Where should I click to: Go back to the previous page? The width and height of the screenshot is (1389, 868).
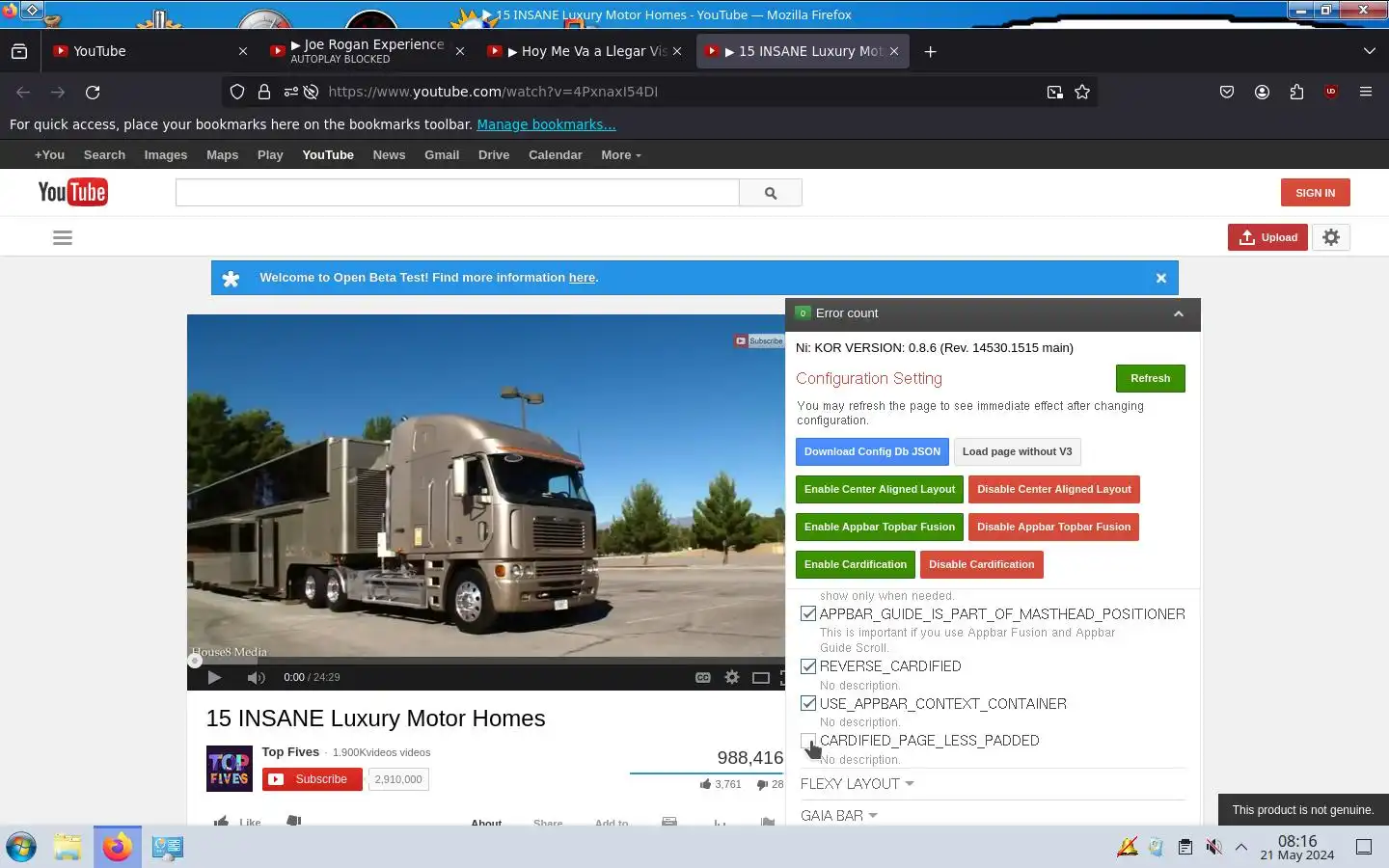click(x=23, y=92)
